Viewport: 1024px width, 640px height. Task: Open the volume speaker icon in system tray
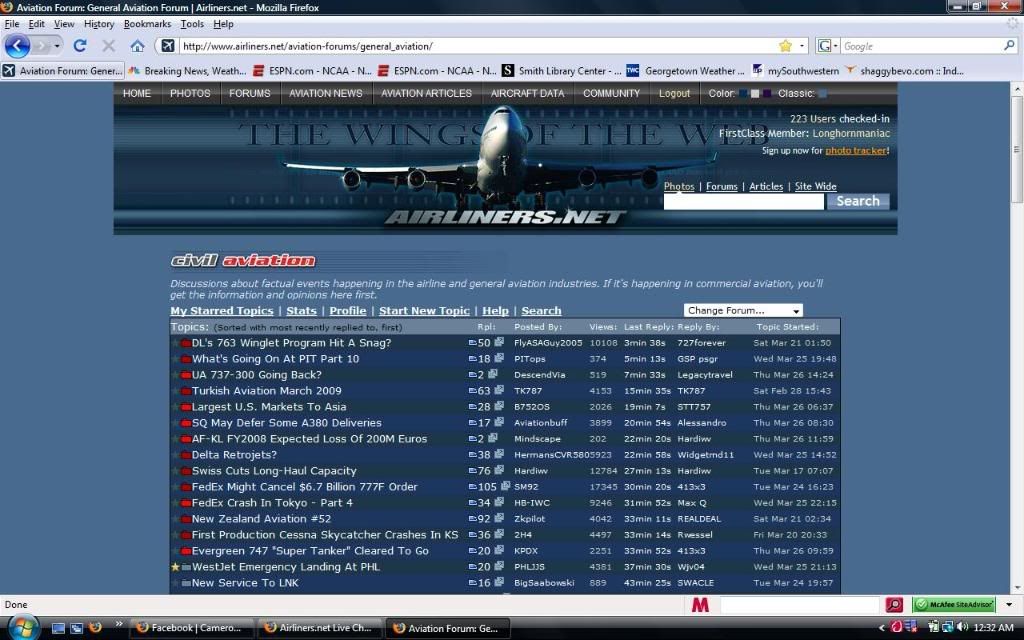(963, 628)
